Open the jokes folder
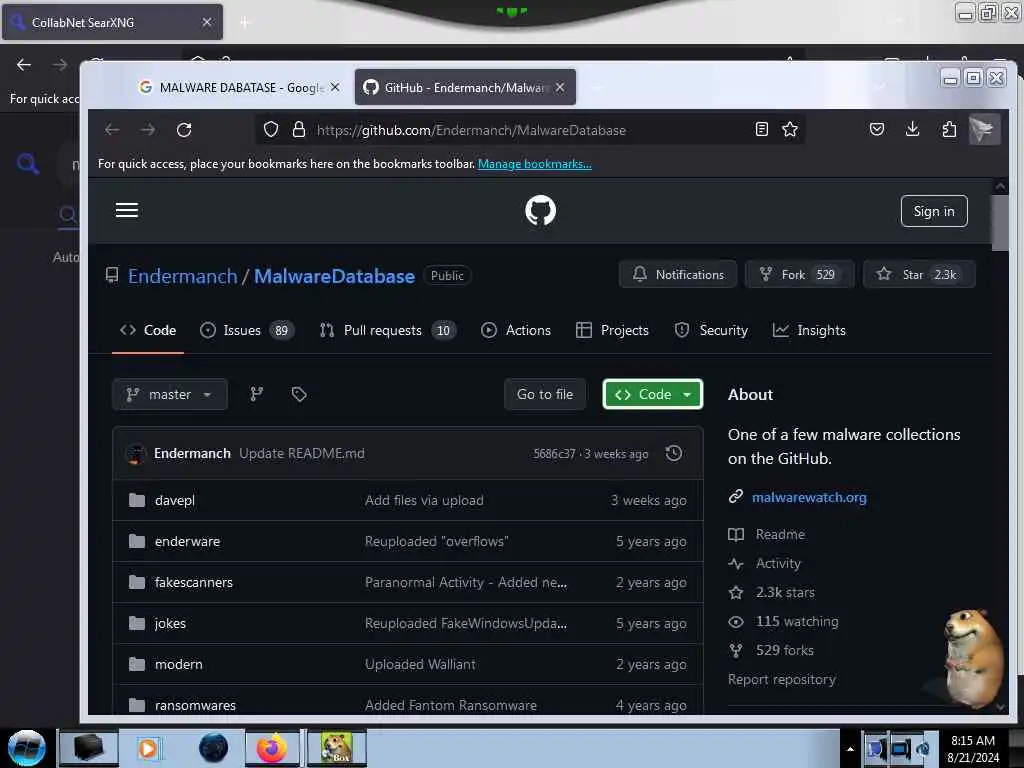This screenshot has height=768, width=1024. 170,623
